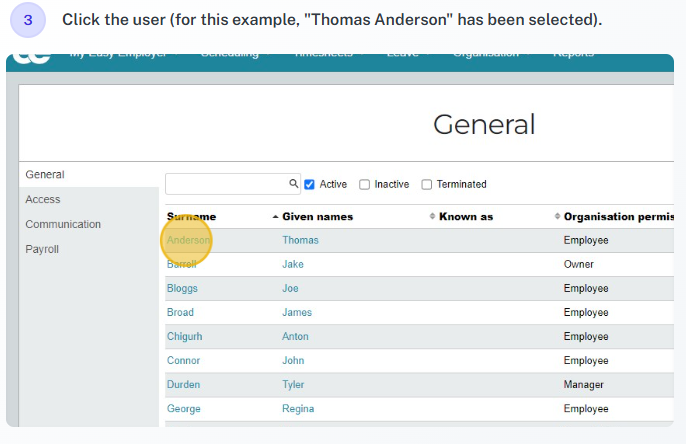
Task: Open the Broad surname link
Action: tap(180, 312)
